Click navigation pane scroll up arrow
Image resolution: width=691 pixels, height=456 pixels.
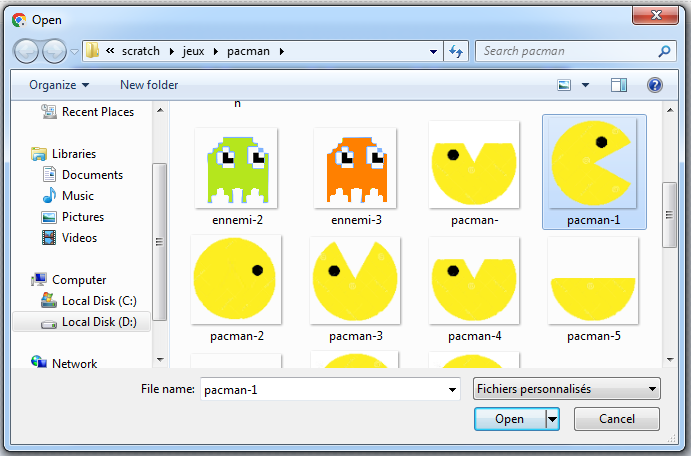pos(160,110)
